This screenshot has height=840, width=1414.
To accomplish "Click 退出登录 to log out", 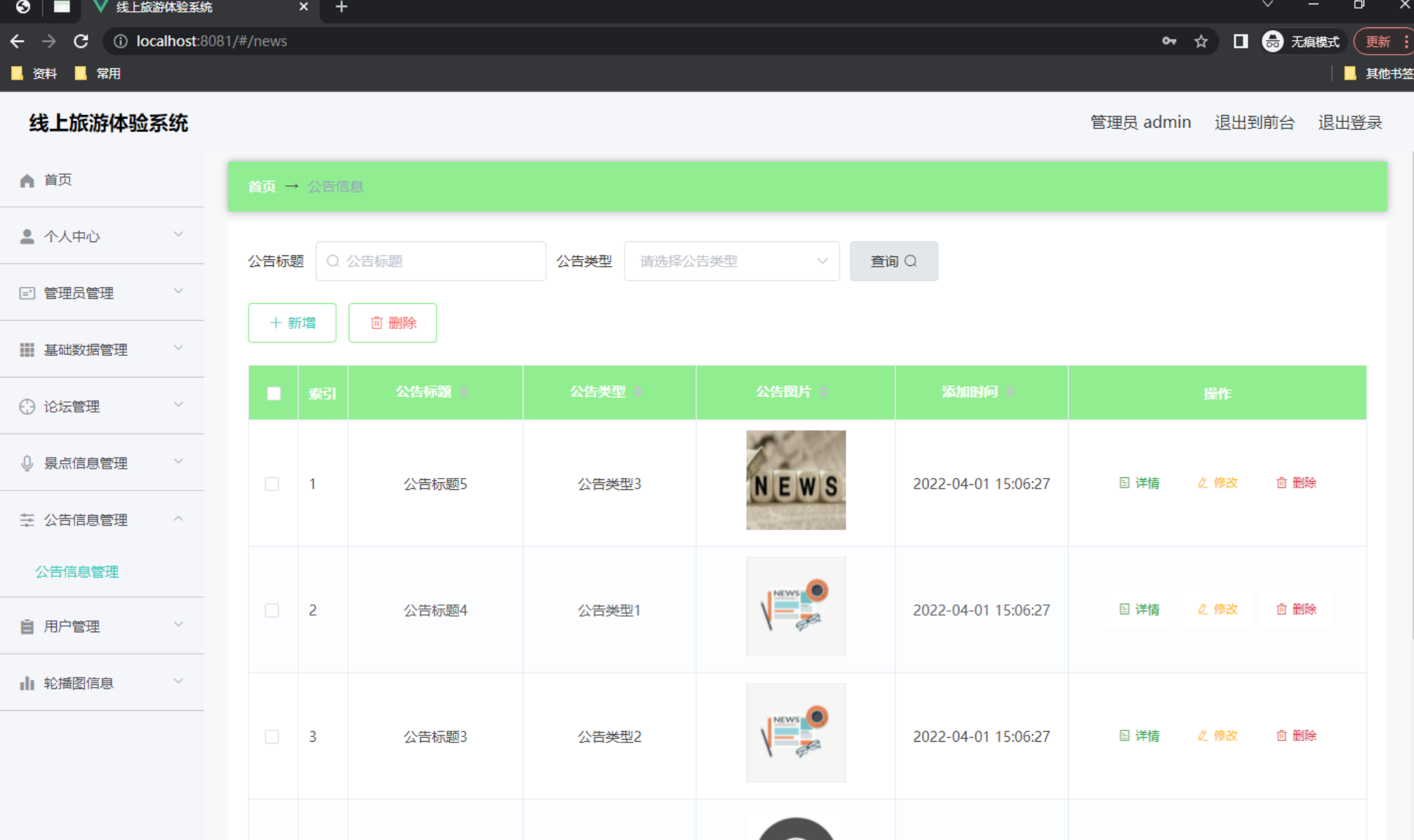I will pos(1349,122).
